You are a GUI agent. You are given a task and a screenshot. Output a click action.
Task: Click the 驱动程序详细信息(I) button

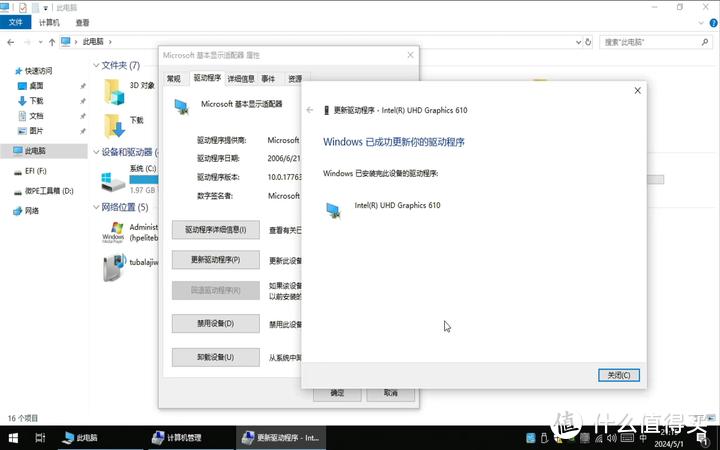click(216, 230)
